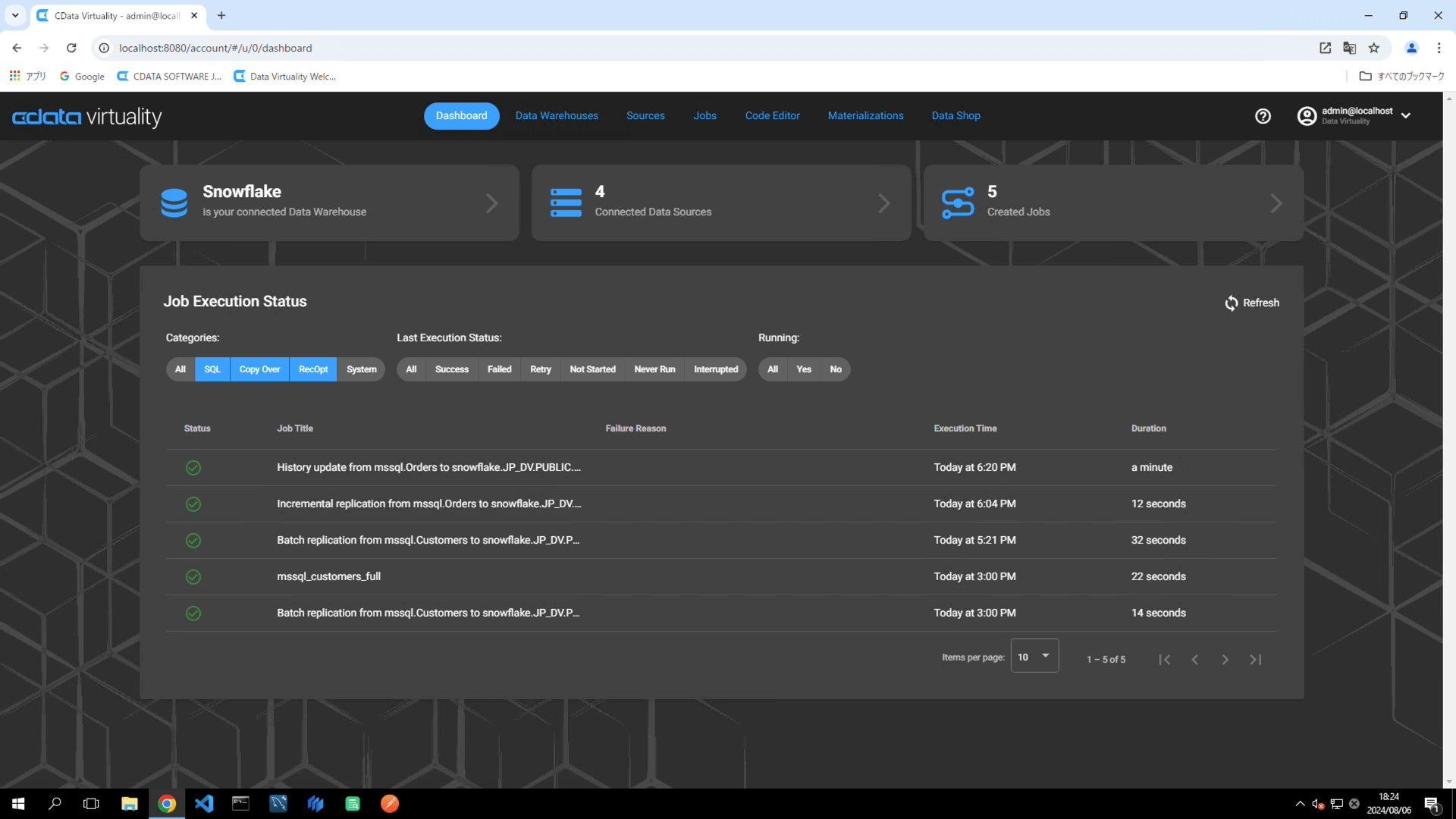Open Visual Studio Code from taskbar
Screen dimensions: 1456x819
coord(204,804)
